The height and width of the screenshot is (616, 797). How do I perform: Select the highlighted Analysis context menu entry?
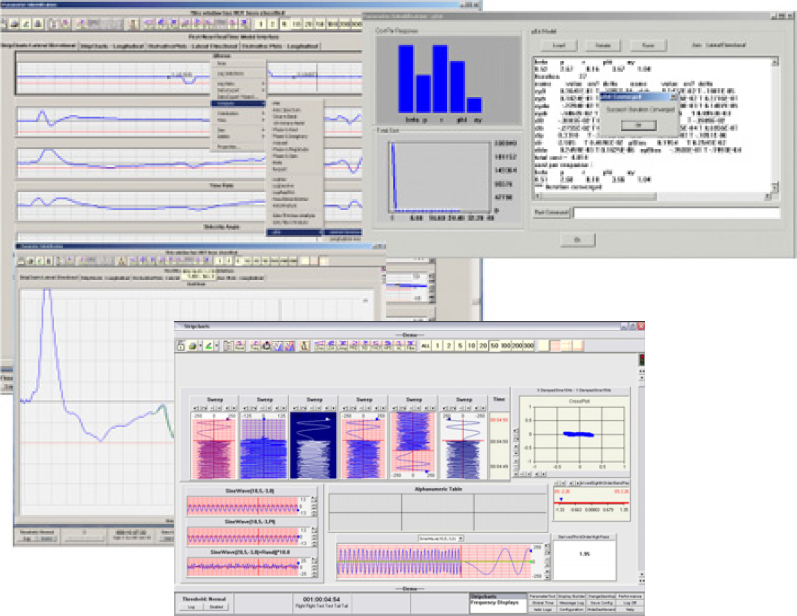238,103
